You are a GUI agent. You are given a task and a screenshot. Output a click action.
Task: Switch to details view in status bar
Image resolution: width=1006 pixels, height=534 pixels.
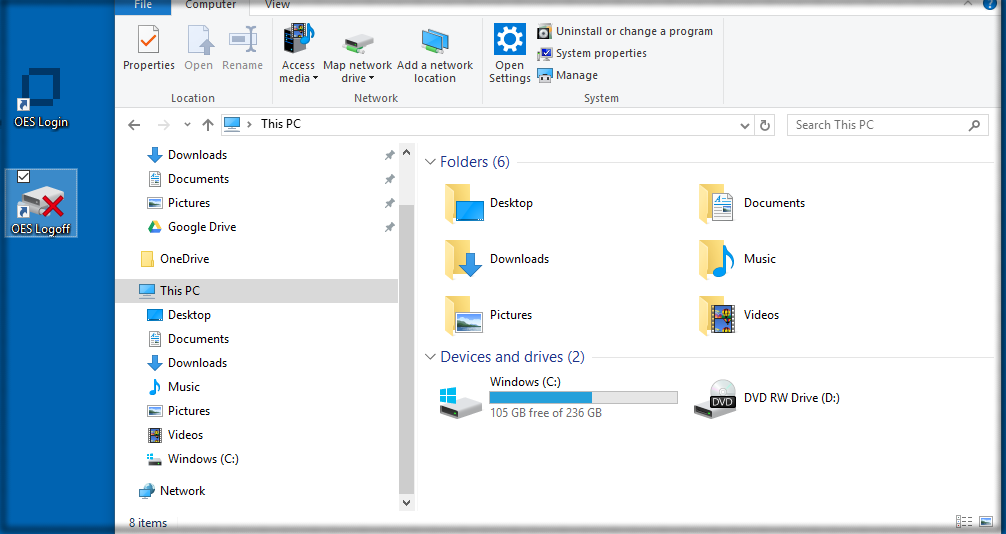pyautogui.click(x=964, y=522)
